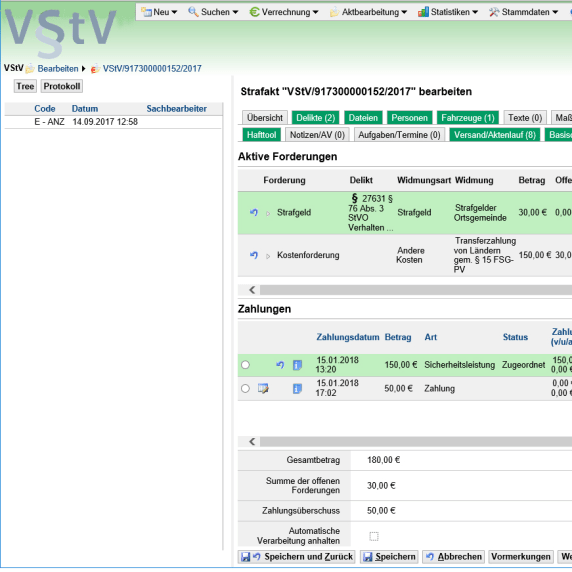Sort by Zahlungsdatum column header
Viewport: 572px width, 572px height.
click(x=348, y=337)
